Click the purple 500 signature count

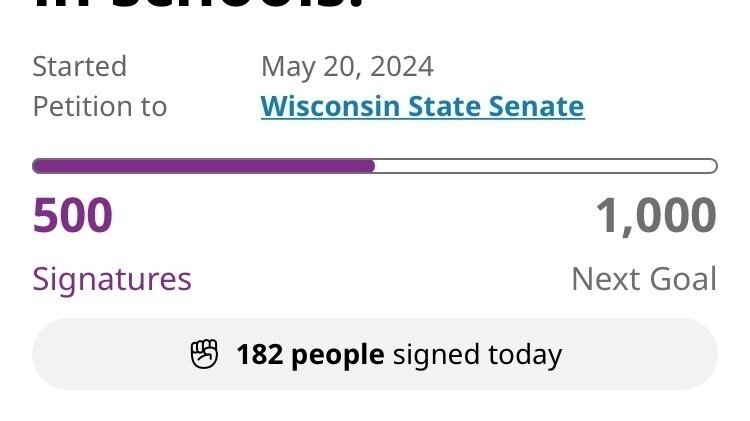[73, 216]
